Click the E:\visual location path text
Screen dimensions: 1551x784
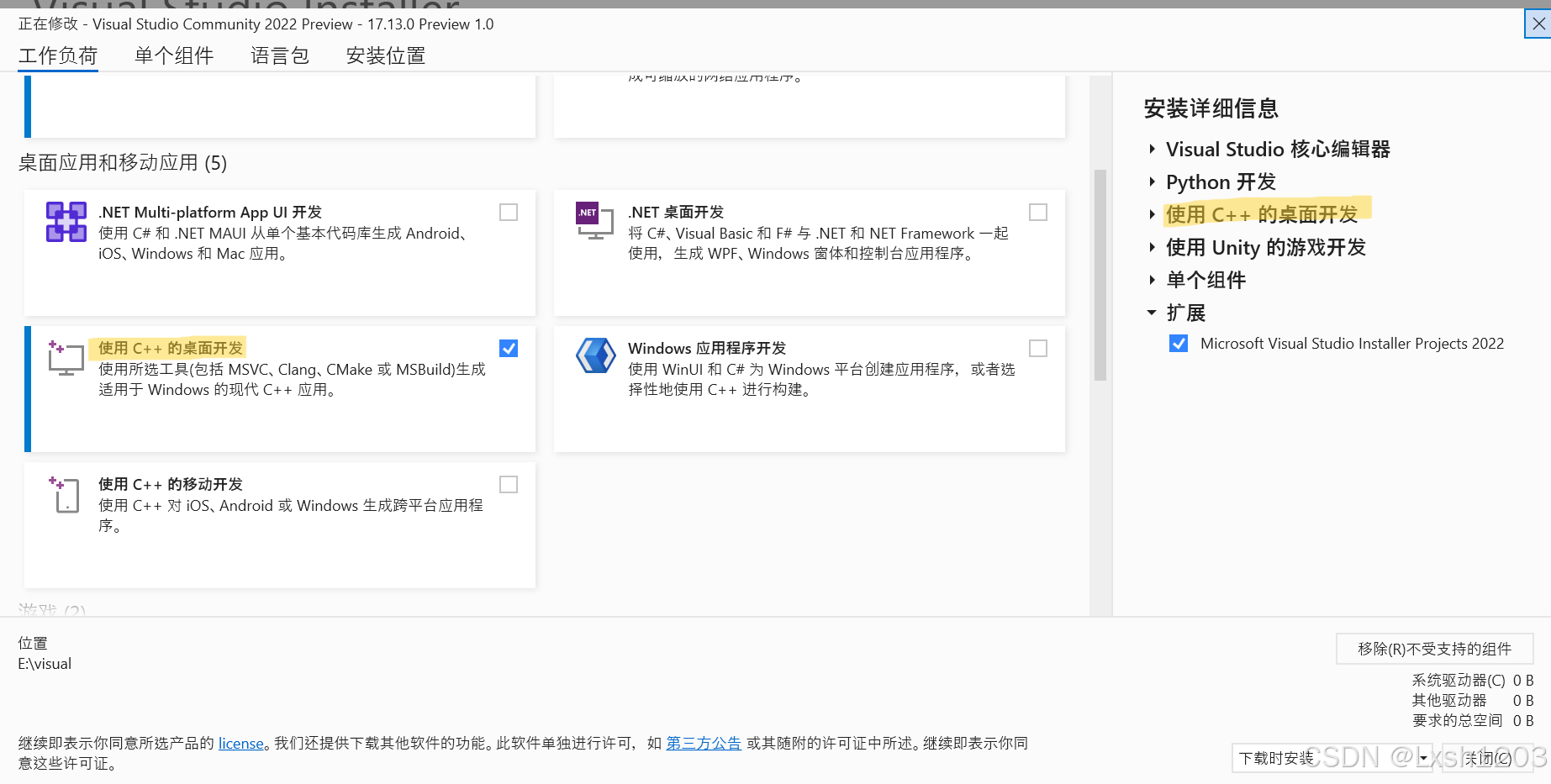click(x=45, y=664)
